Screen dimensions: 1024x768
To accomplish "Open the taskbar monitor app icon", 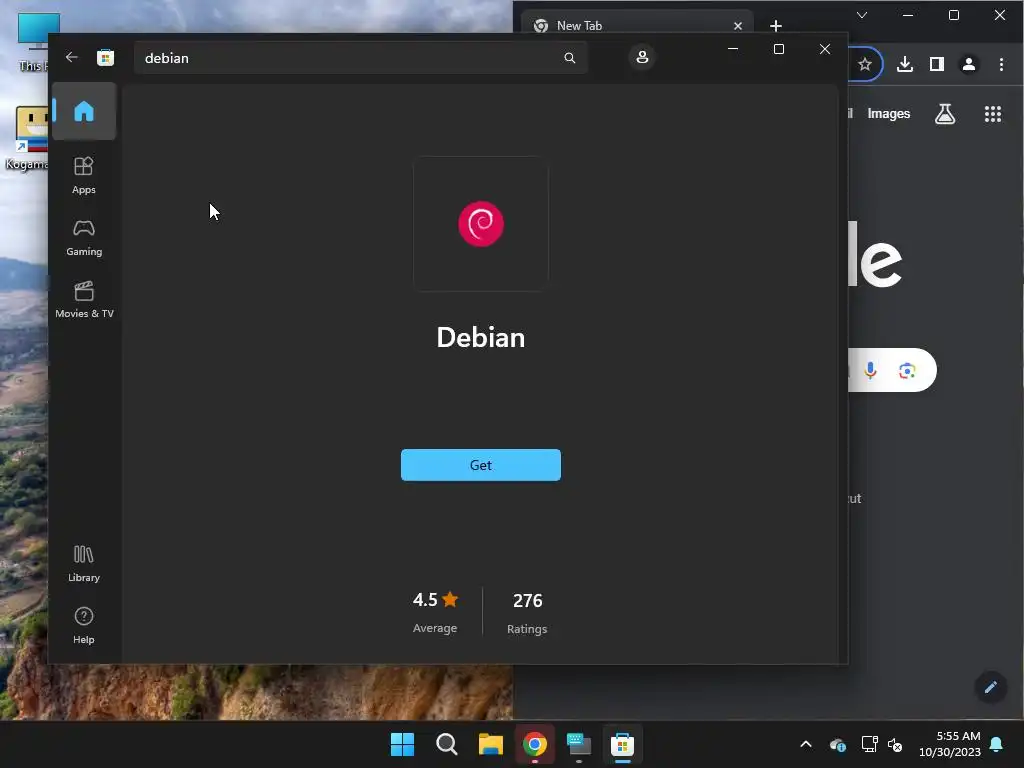I will pyautogui.click(x=579, y=744).
